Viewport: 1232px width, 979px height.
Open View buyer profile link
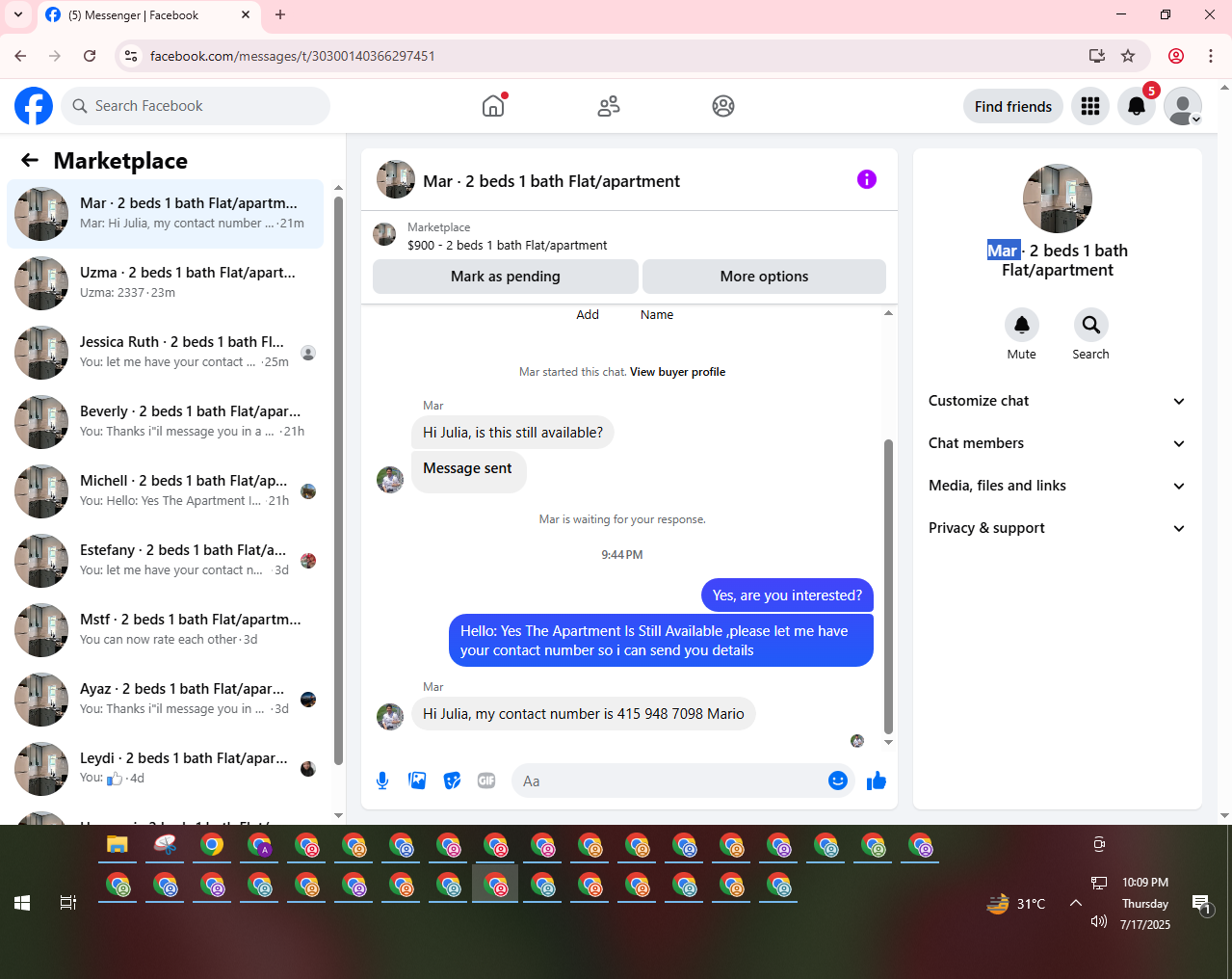click(677, 372)
